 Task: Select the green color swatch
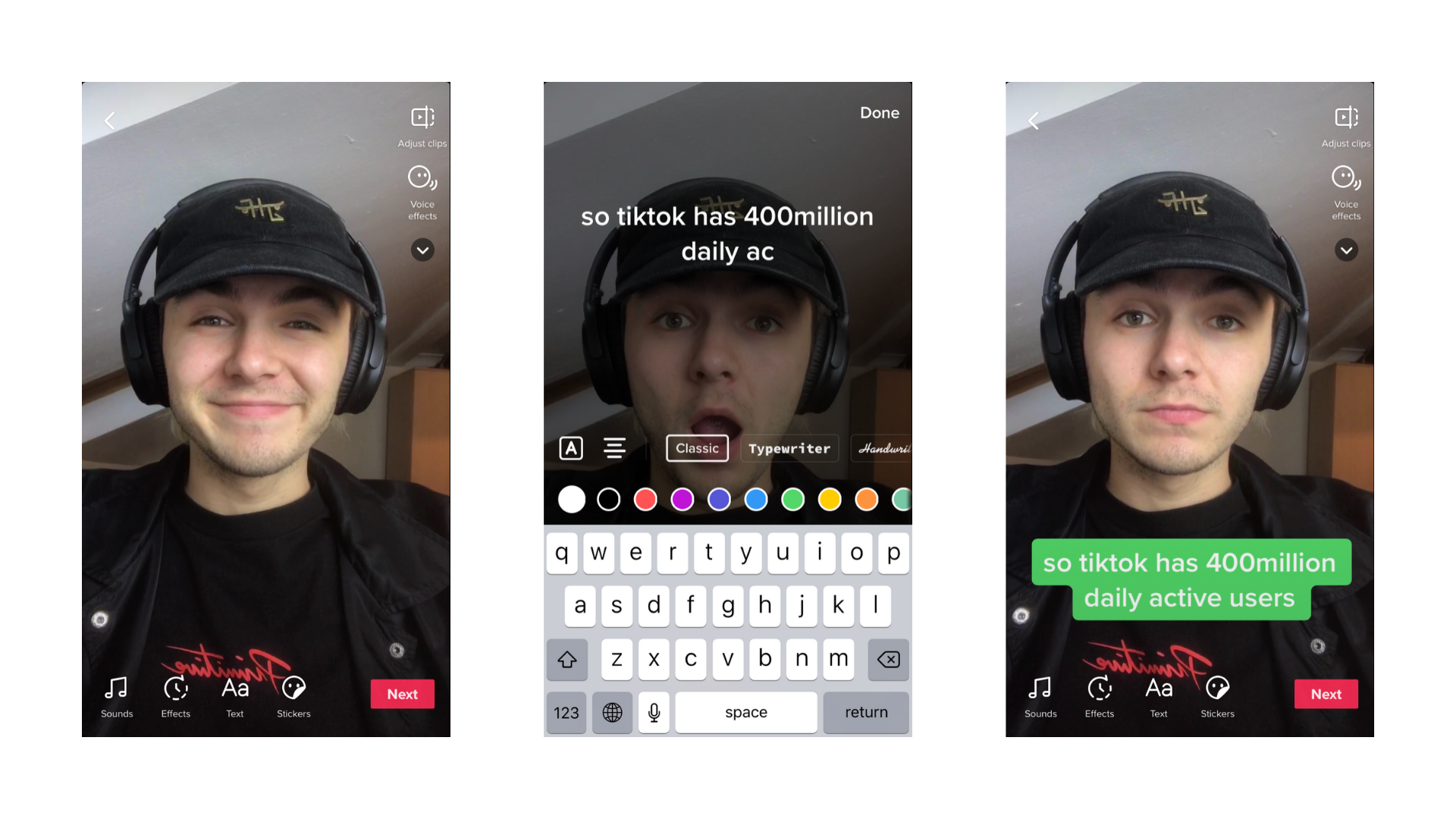pos(793,499)
